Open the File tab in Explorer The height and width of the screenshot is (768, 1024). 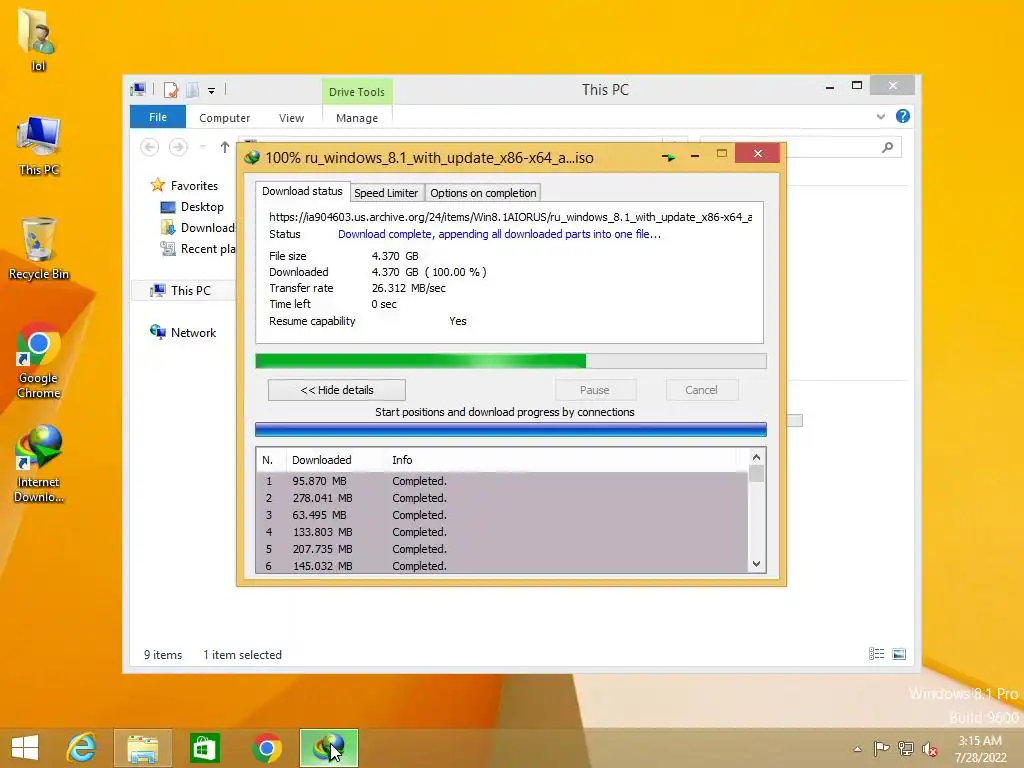point(157,117)
